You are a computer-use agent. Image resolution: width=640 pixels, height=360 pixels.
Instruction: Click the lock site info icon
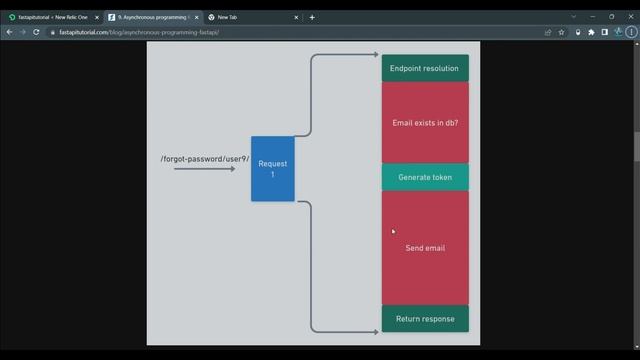click(53, 32)
